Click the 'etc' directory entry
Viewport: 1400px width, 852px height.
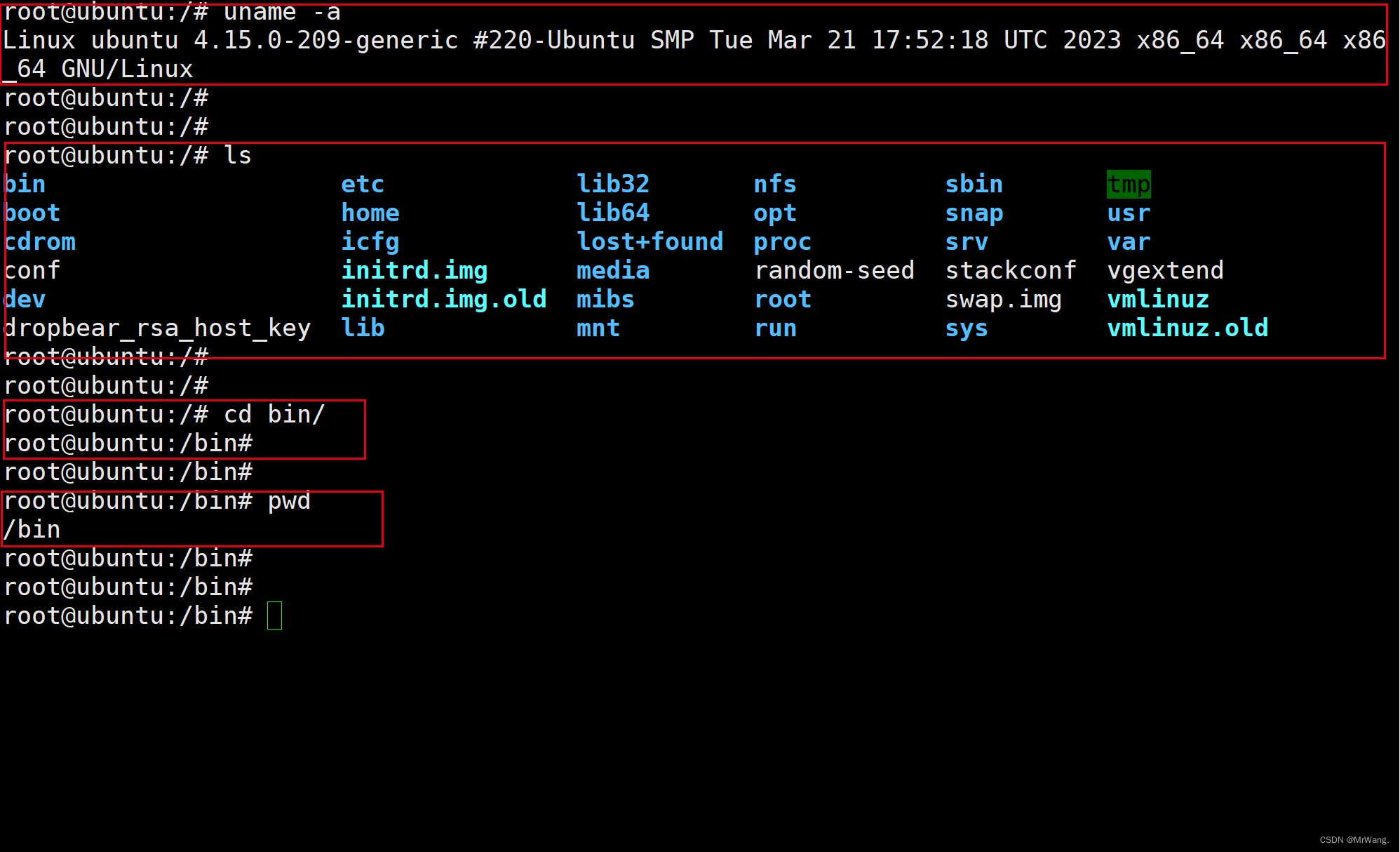(363, 185)
